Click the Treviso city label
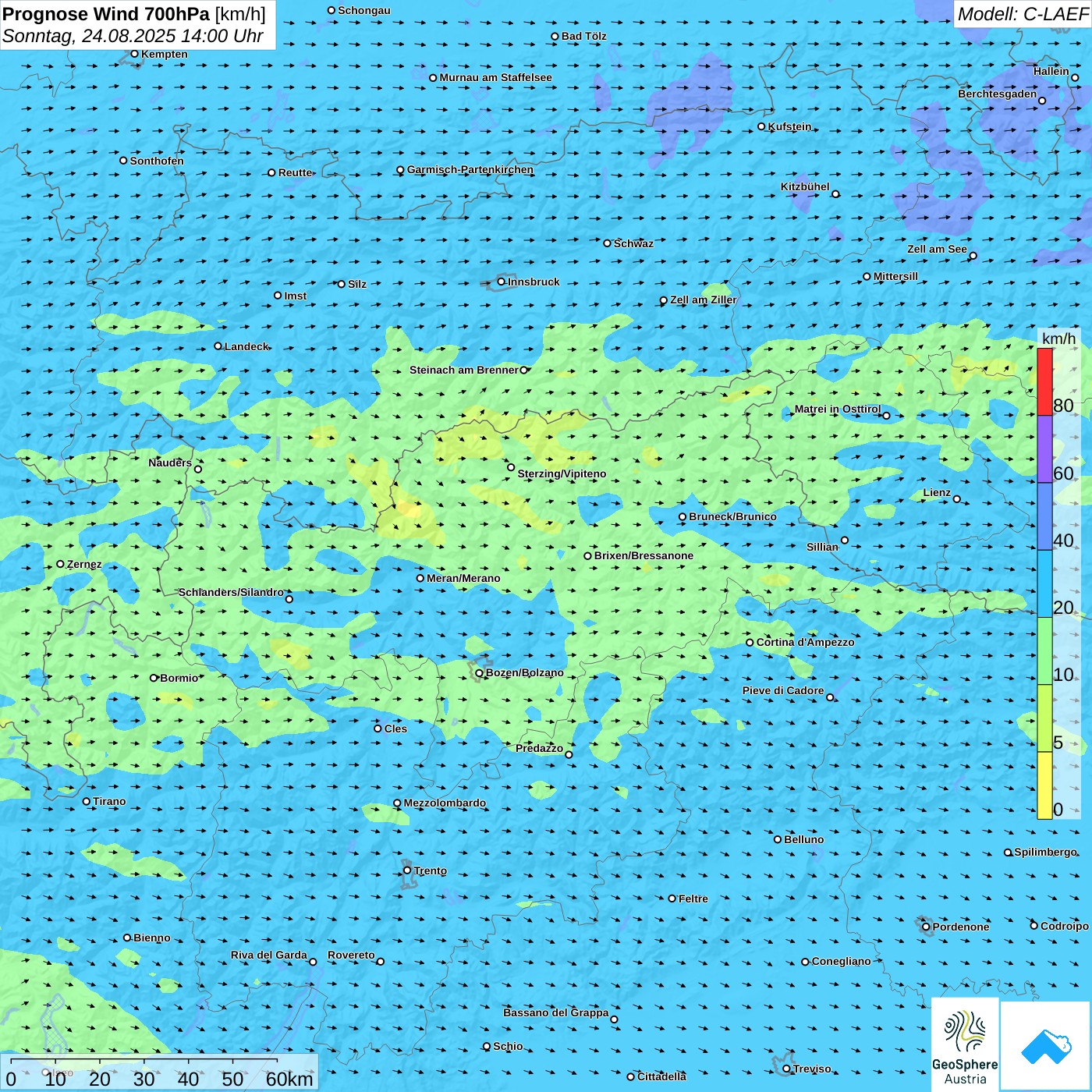1092x1092 pixels. coord(812,1069)
